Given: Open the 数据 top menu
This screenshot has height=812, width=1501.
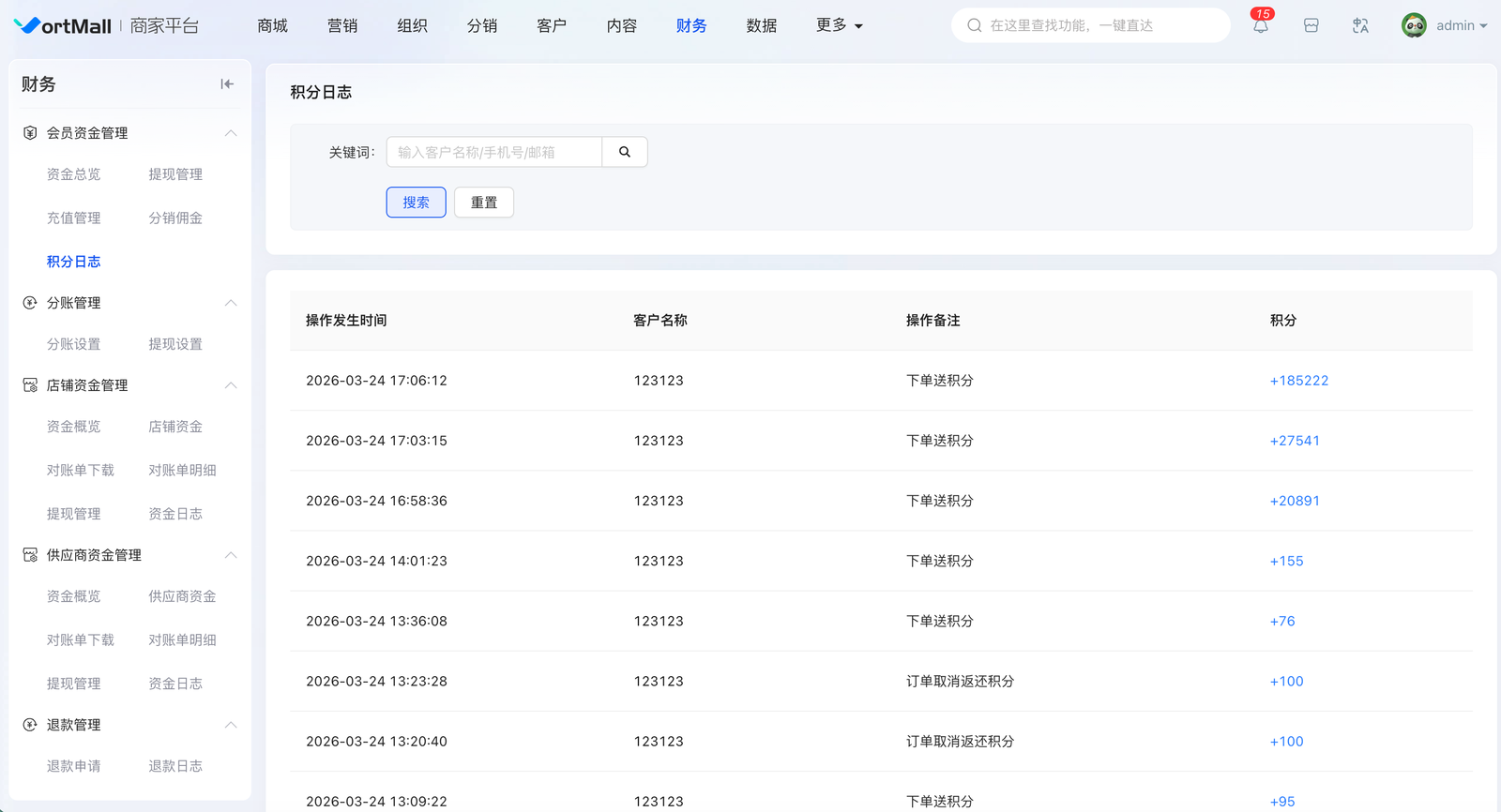Looking at the screenshot, I should [x=761, y=25].
